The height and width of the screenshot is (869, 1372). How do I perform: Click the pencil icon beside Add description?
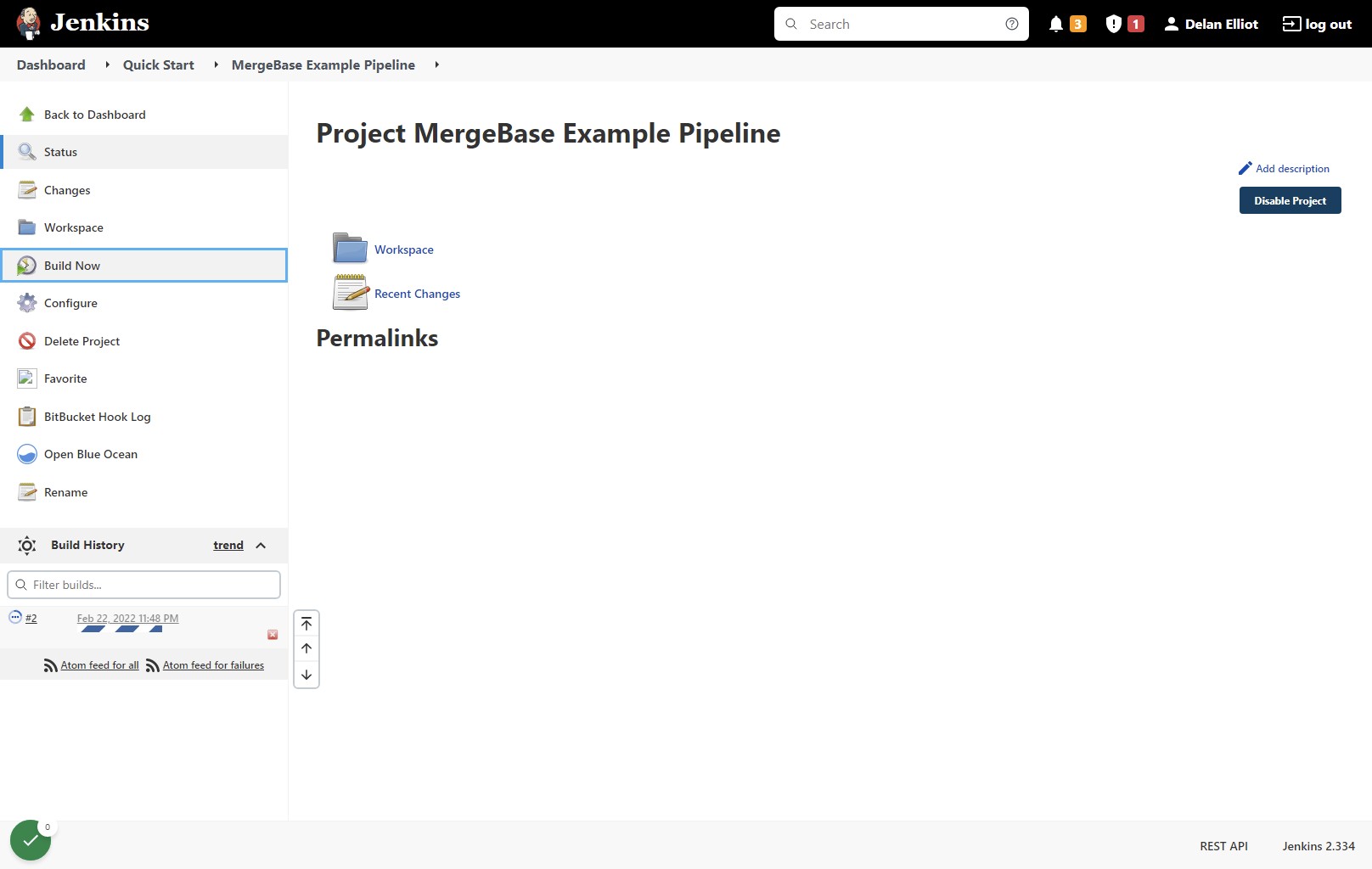(x=1245, y=168)
